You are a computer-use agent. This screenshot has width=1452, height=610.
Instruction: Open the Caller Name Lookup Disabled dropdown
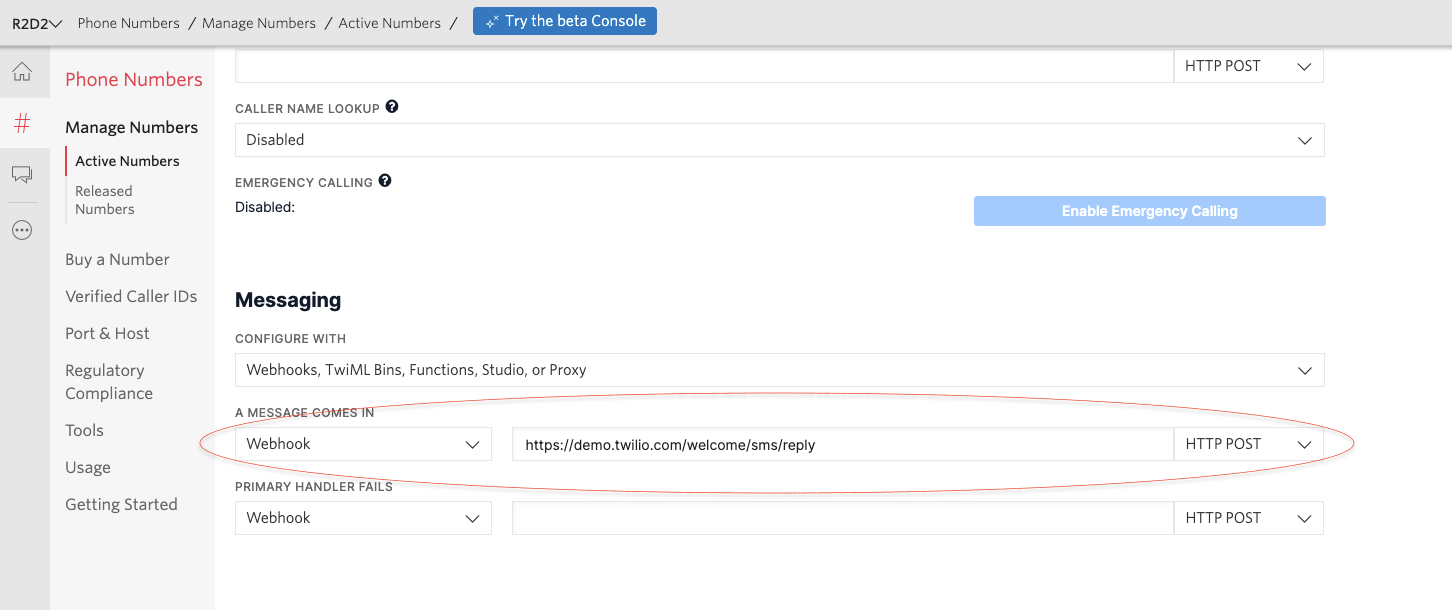coord(779,140)
